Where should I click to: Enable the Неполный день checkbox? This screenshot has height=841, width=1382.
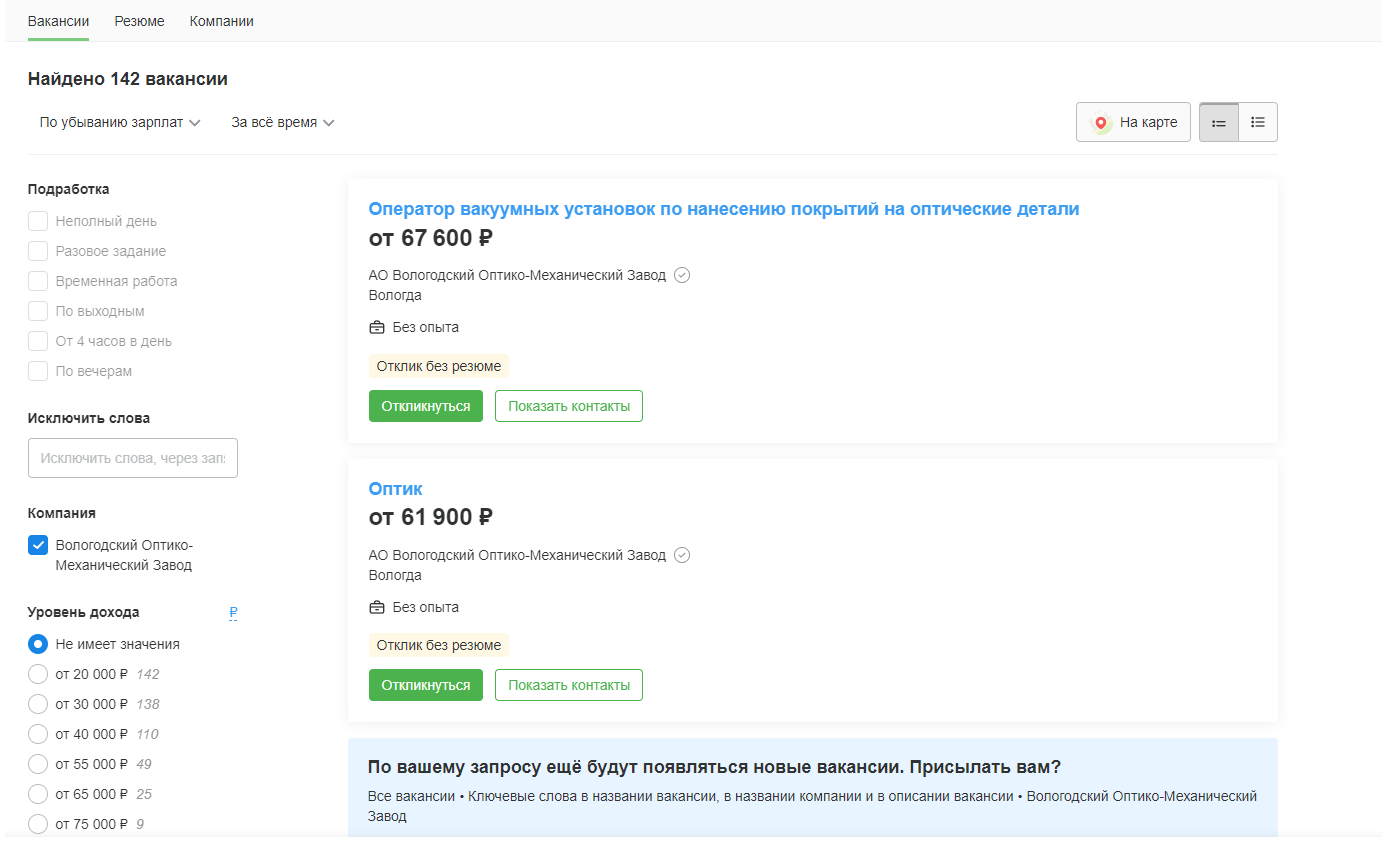coord(38,221)
